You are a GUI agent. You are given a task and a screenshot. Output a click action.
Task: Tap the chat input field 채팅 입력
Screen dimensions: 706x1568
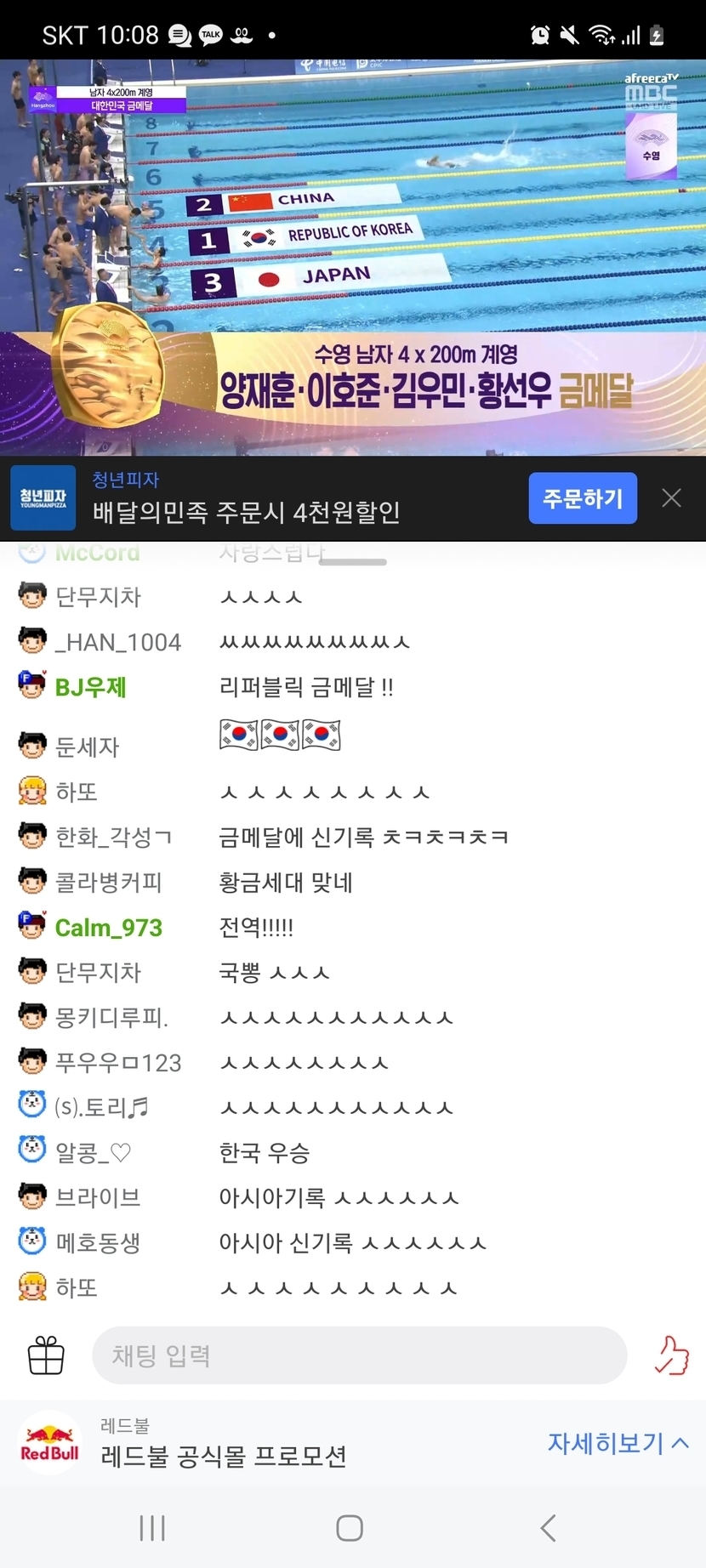pyautogui.click(x=359, y=1355)
